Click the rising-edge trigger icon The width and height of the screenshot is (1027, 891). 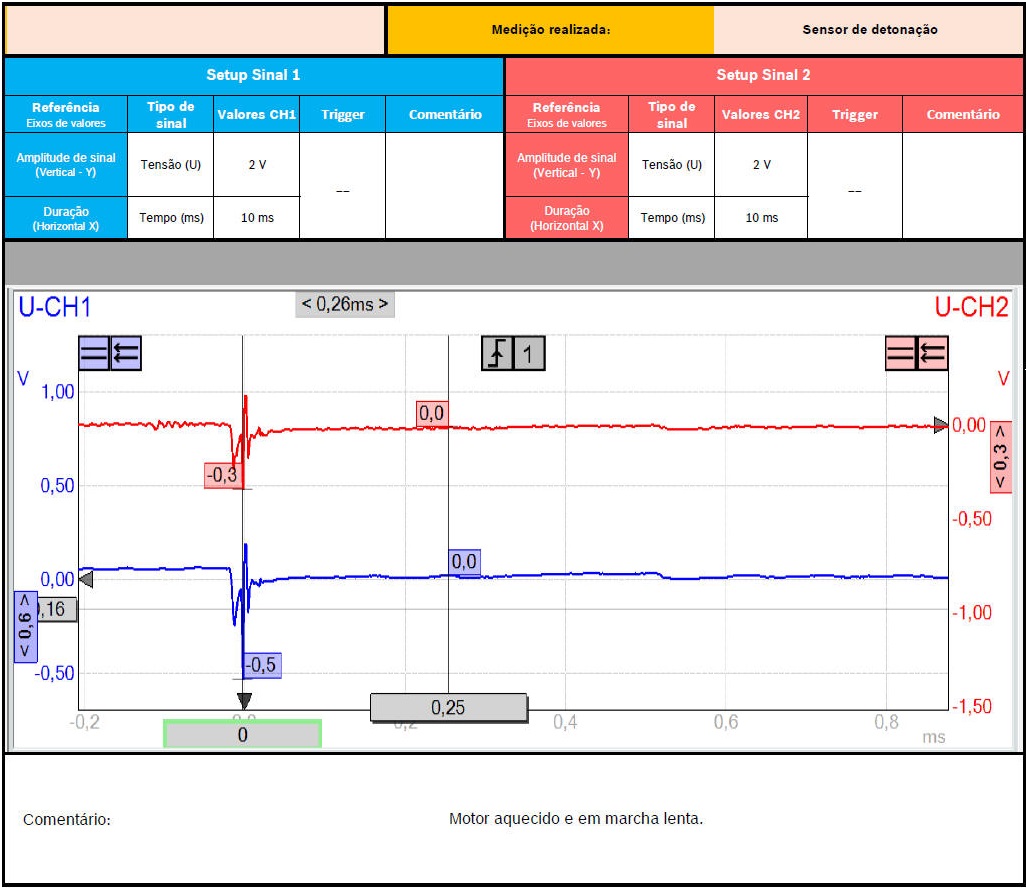click(497, 353)
